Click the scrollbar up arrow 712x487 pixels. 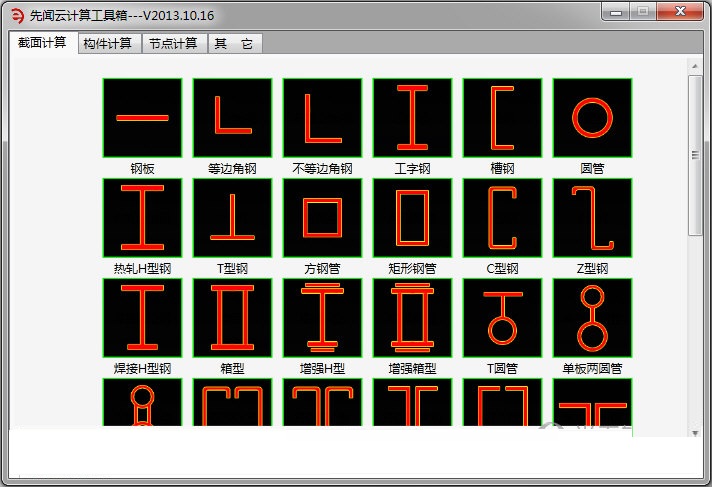point(695,66)
